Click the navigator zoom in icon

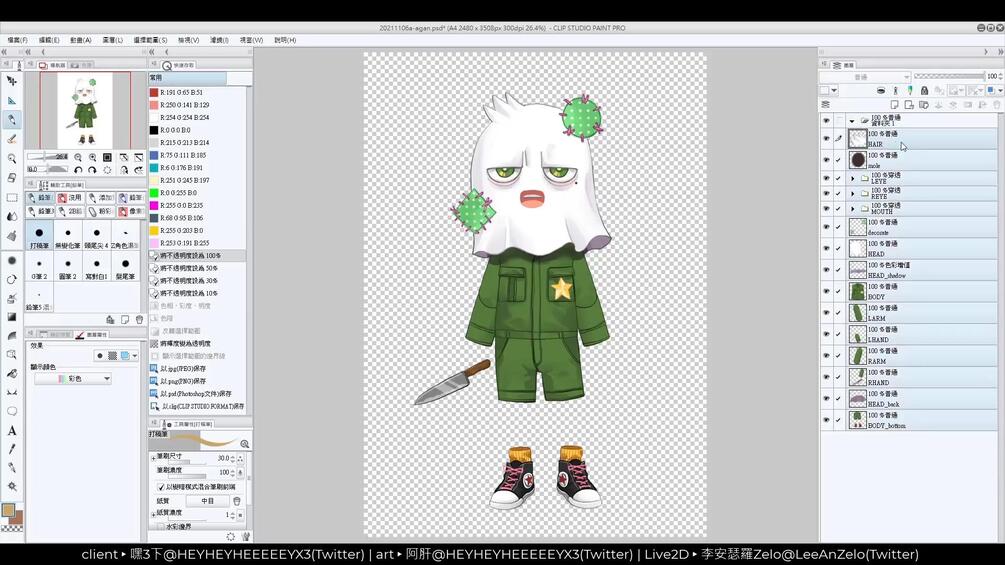pyautogui.click(x=92, y=157)
